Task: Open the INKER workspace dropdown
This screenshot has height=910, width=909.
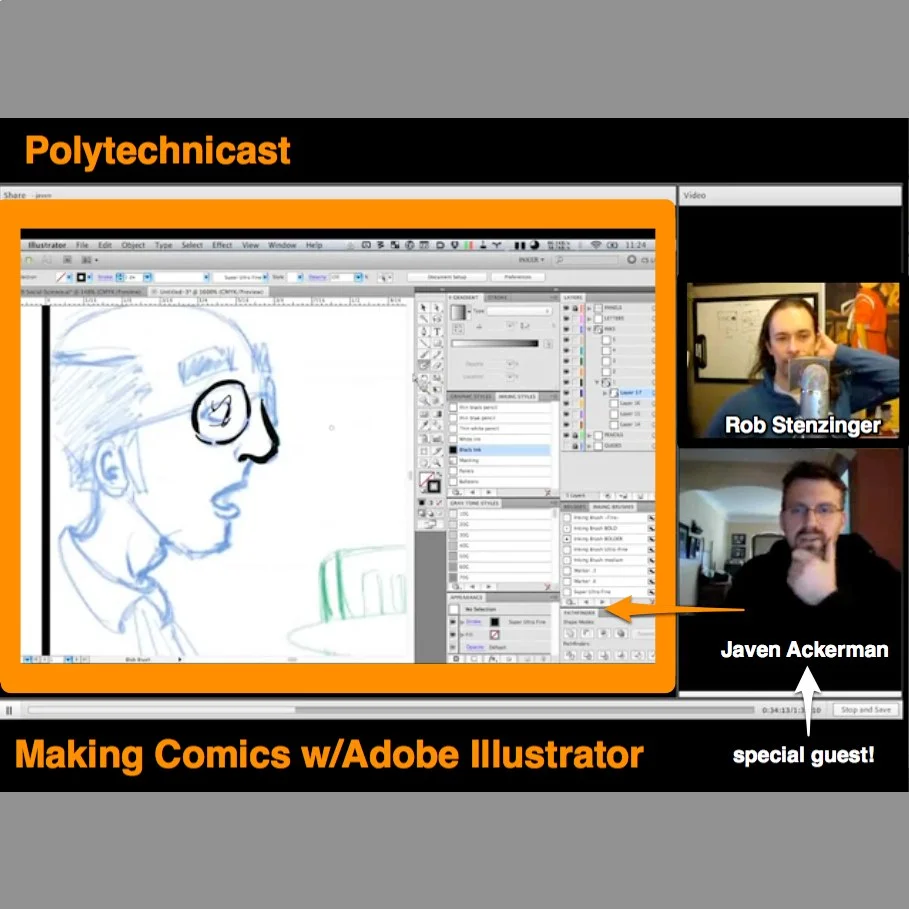Action: (531, 259)
